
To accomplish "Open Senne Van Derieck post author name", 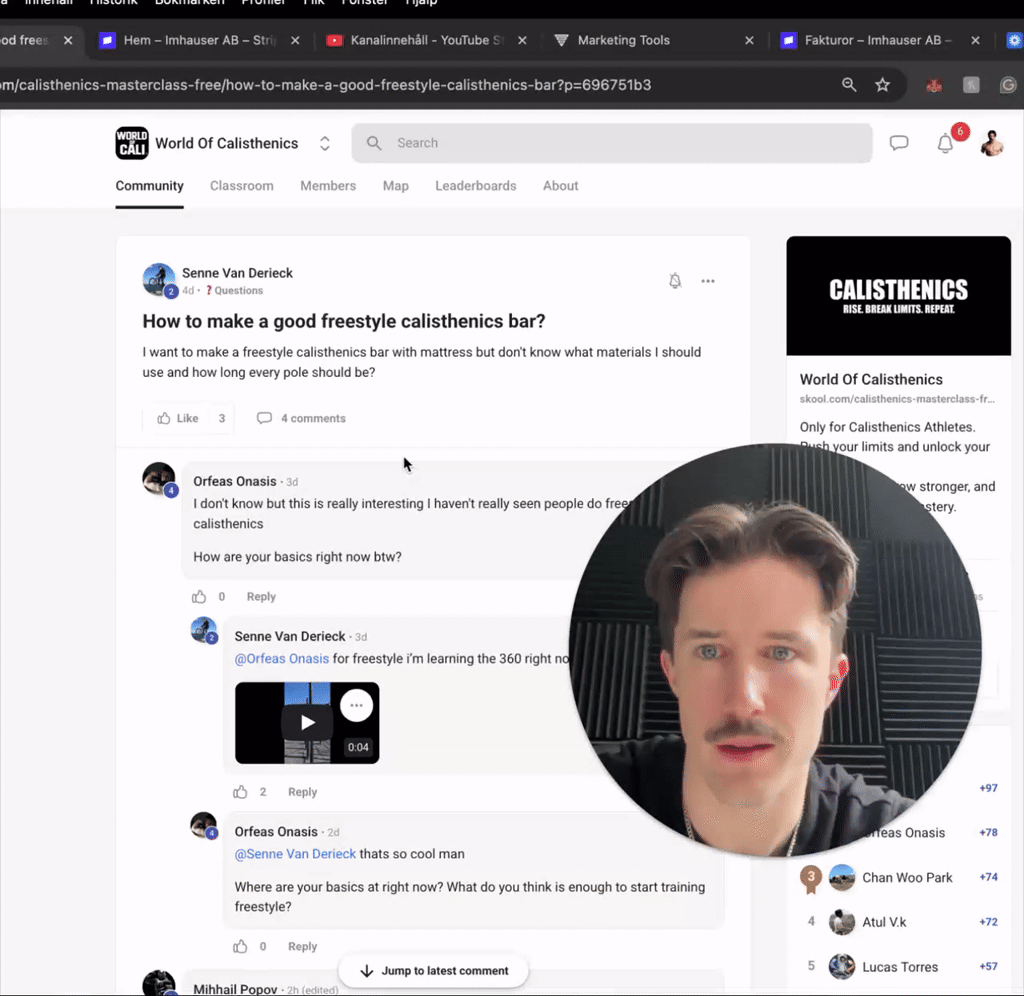I will [x=237, y=273].
